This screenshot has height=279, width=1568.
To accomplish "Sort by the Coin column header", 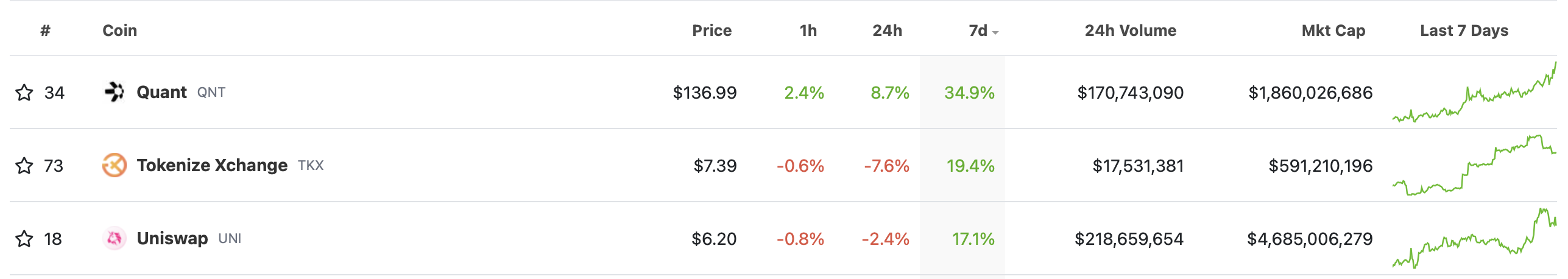I will (120, 30).
